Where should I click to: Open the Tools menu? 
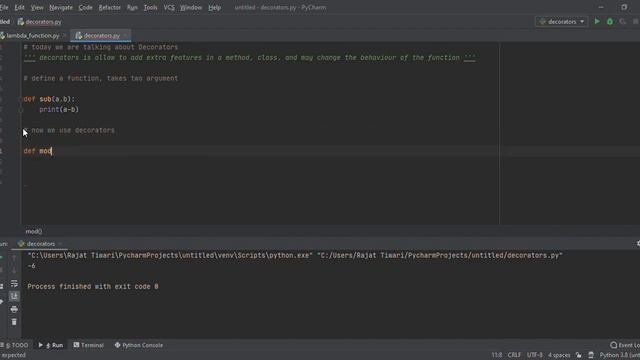150,7
